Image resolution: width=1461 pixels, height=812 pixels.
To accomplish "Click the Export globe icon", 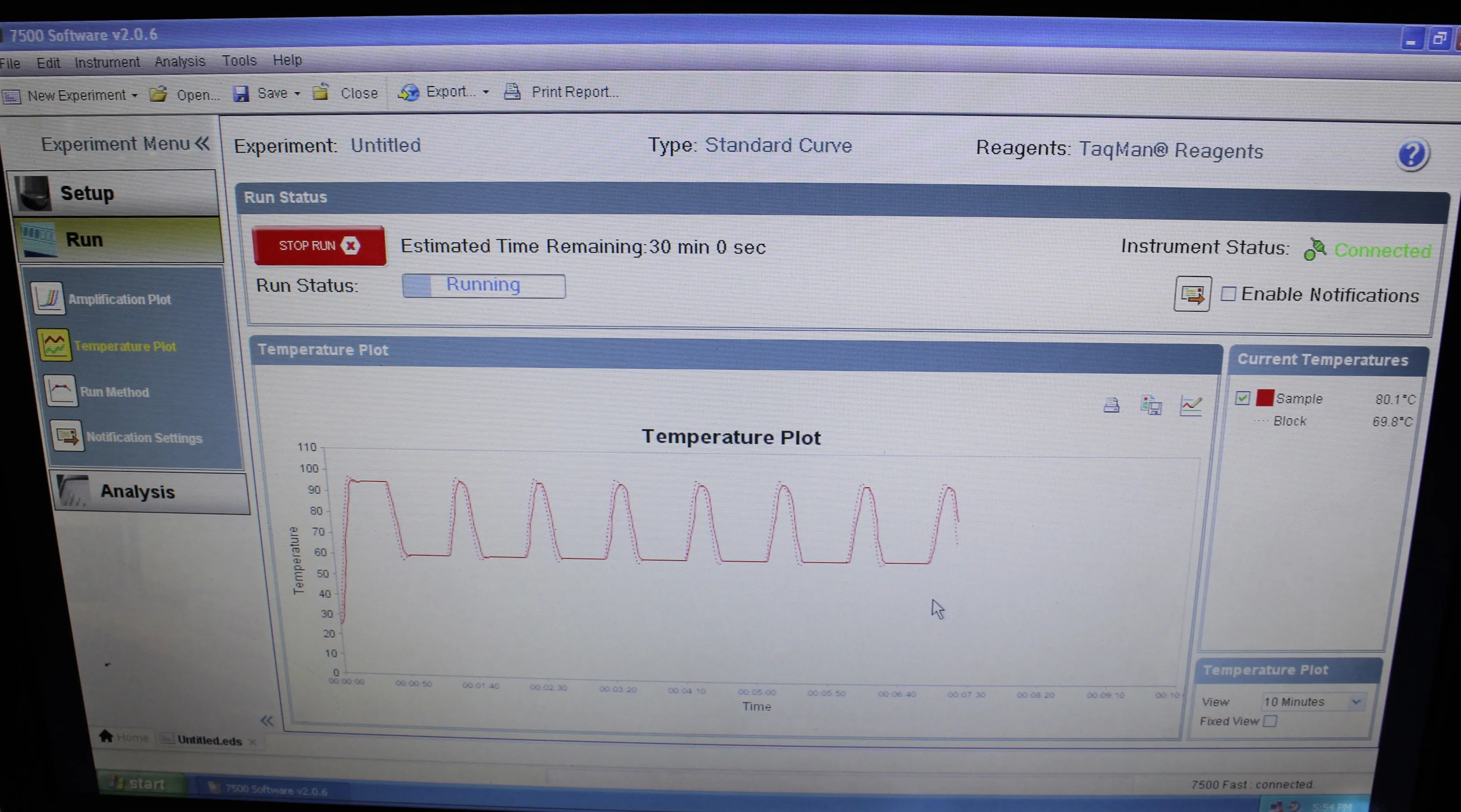I will tap(408, 92).
